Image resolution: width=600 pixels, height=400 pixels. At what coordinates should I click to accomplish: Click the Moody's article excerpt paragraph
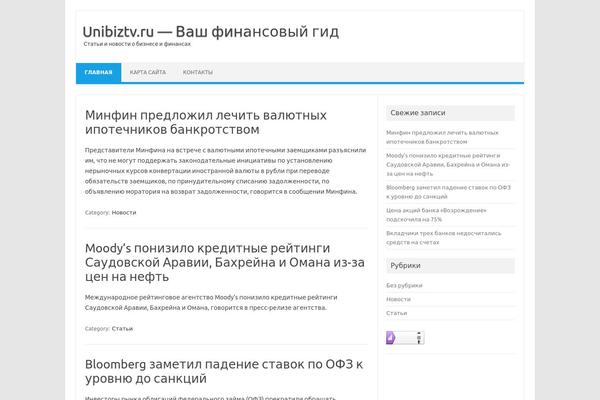(x=211, y=302)
